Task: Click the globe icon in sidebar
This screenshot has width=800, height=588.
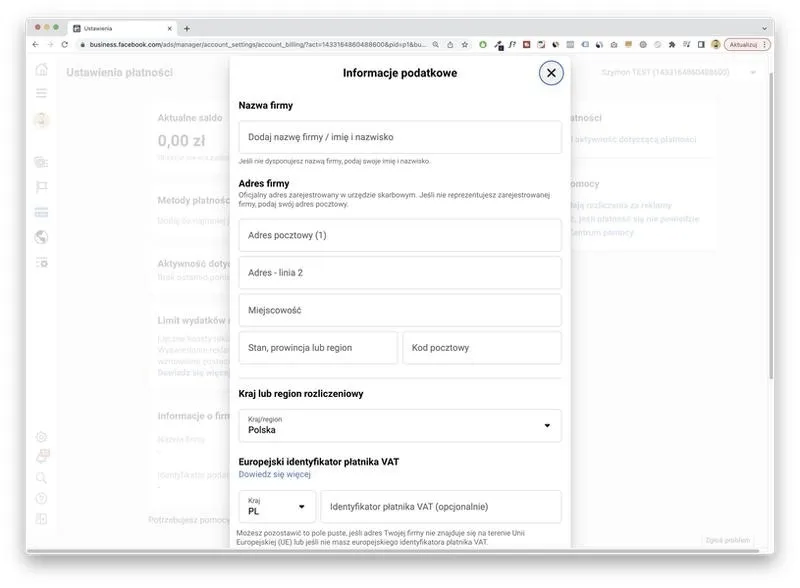Action: click(42, 237)
